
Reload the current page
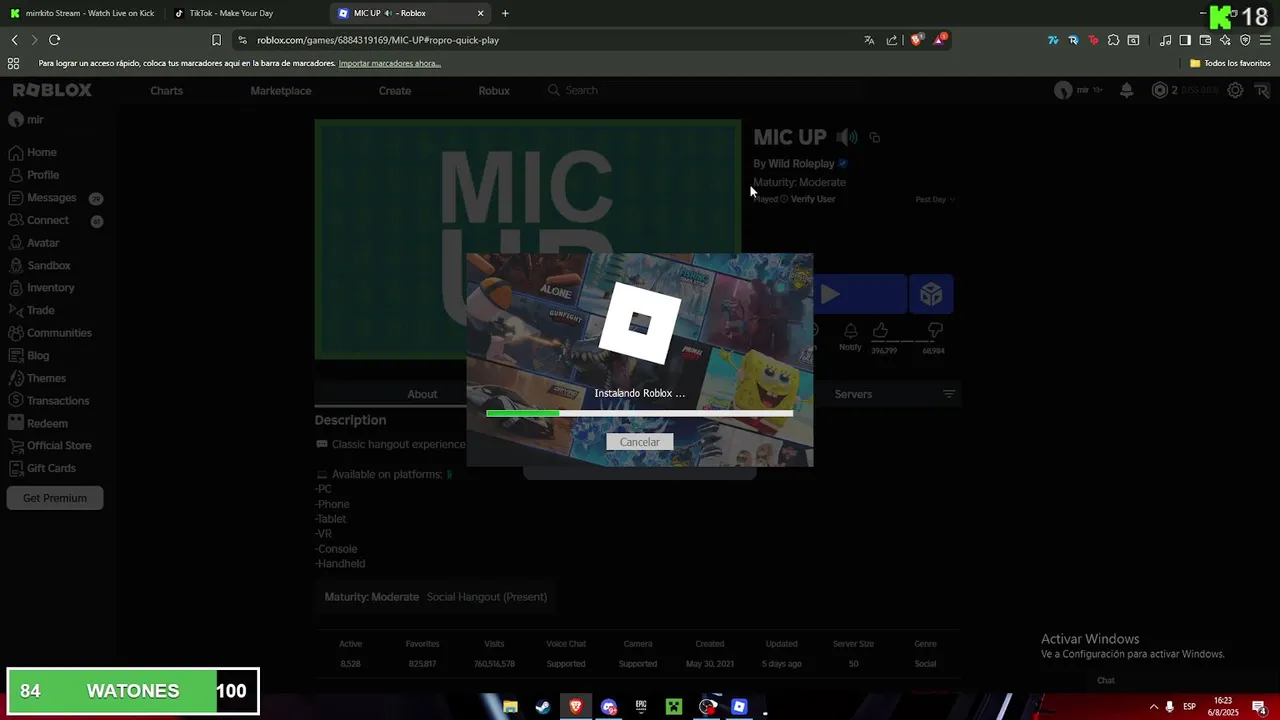(x=54, y=40)
